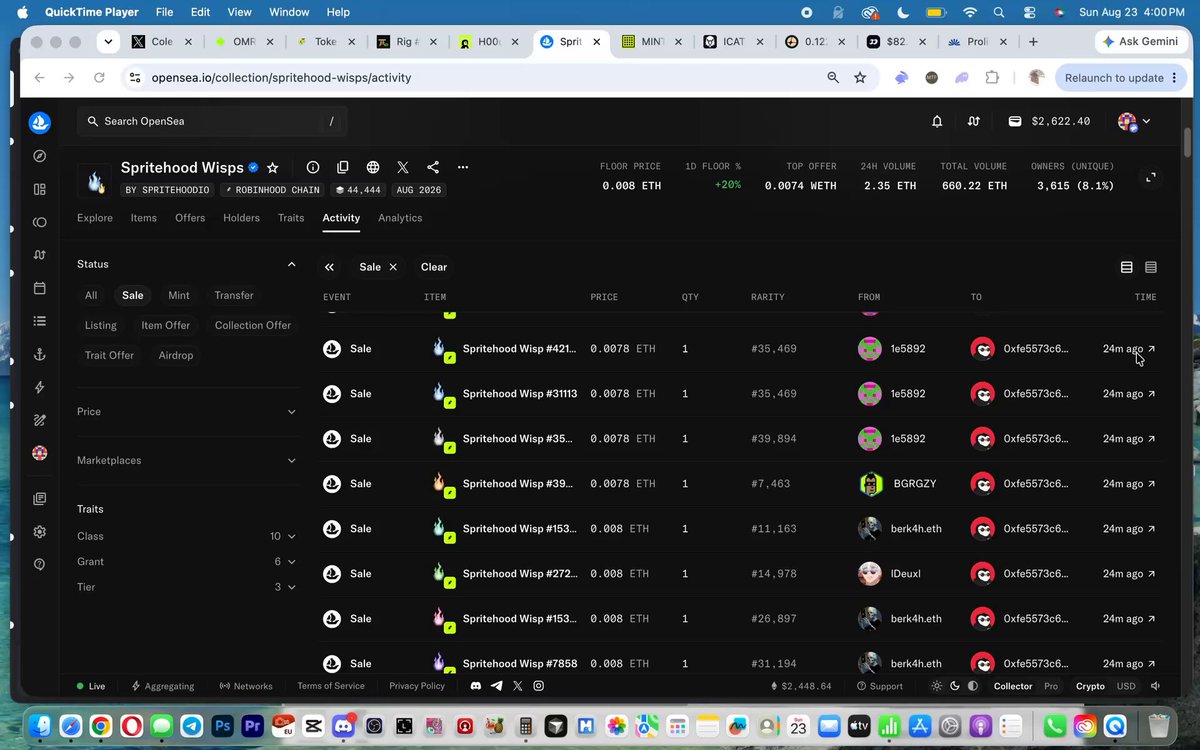Image resolution: width=1200 pixels, height=750 pixels.
Task: Open the Support link in the footer
Action: 880,686
